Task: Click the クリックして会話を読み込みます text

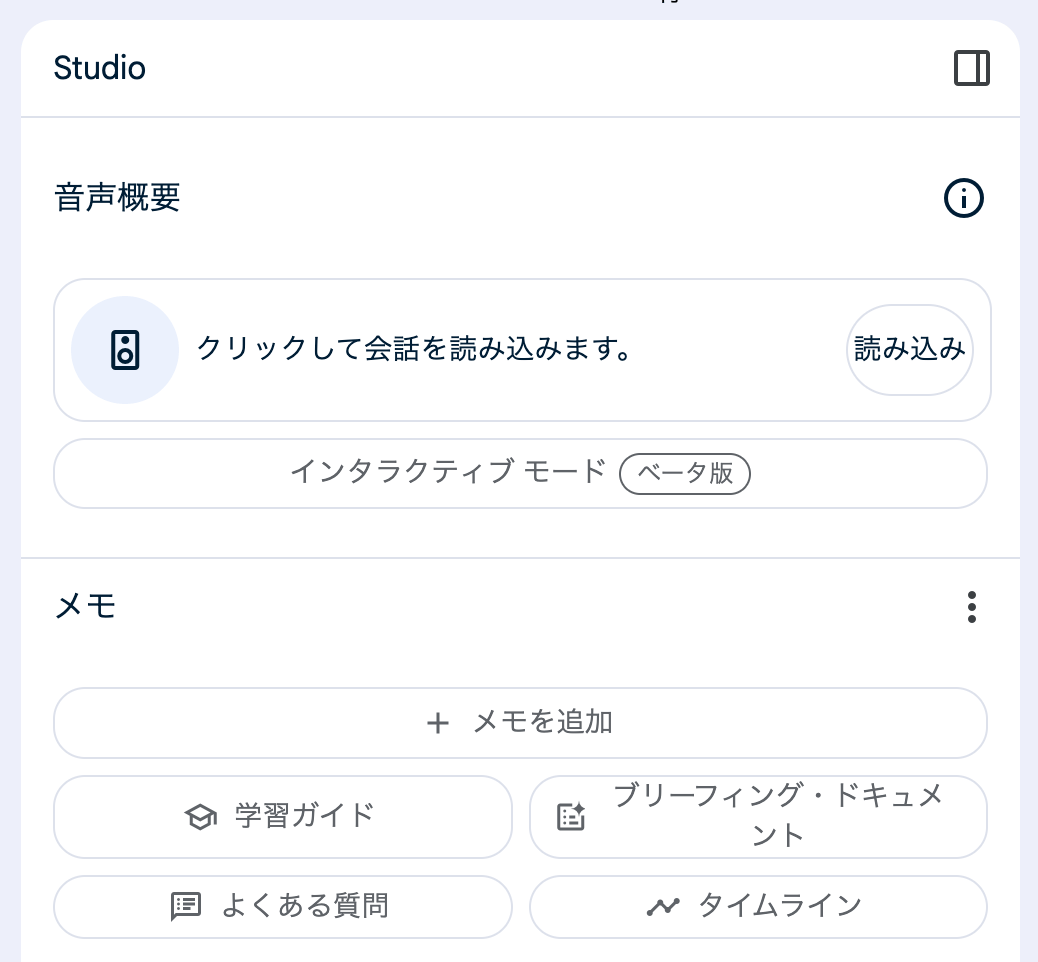Action: (413, 350)
